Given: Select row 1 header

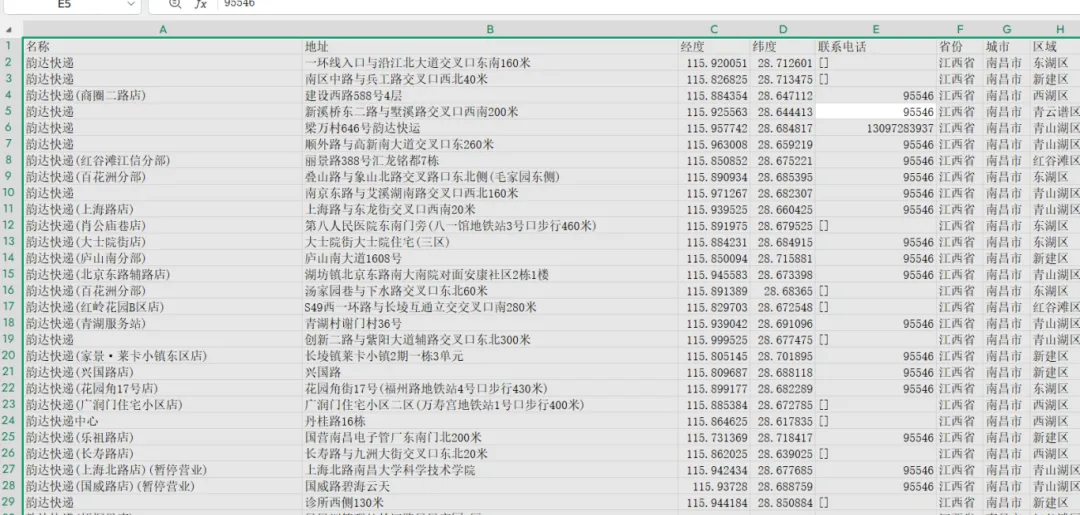Looking at the screenshot, I should (10, 46).
